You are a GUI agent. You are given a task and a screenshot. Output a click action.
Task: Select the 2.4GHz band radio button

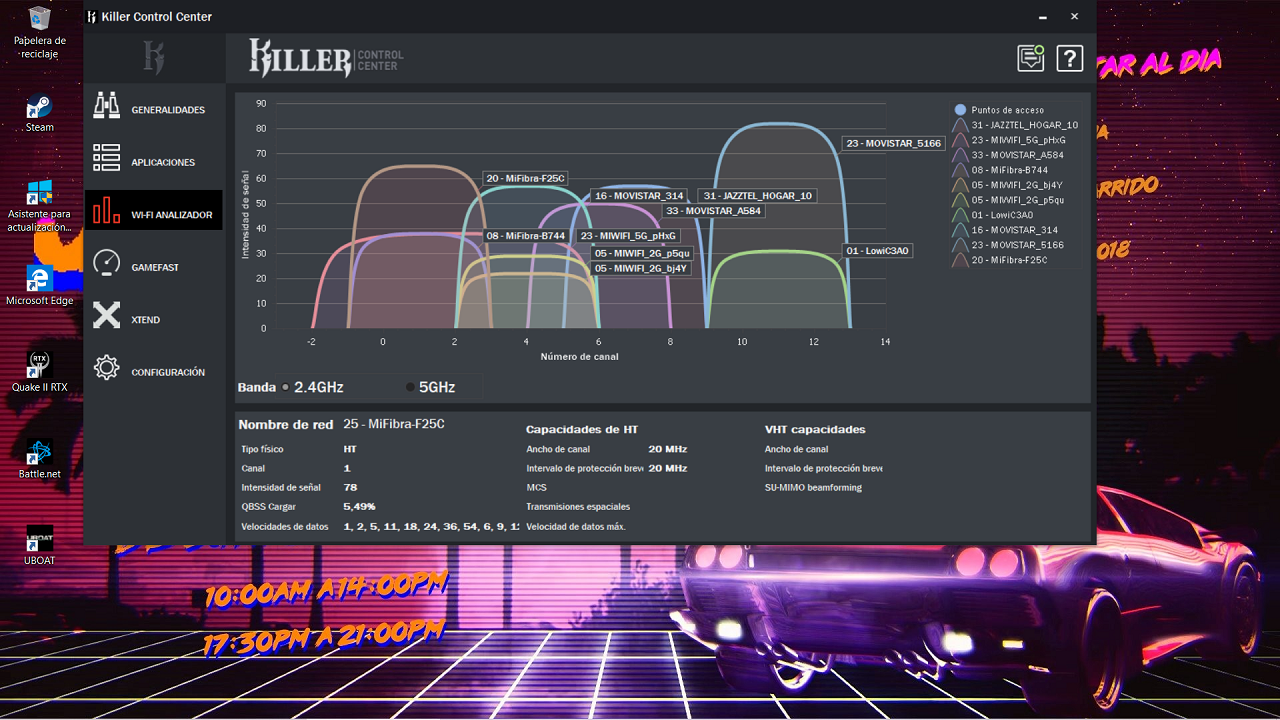[286, 387]
